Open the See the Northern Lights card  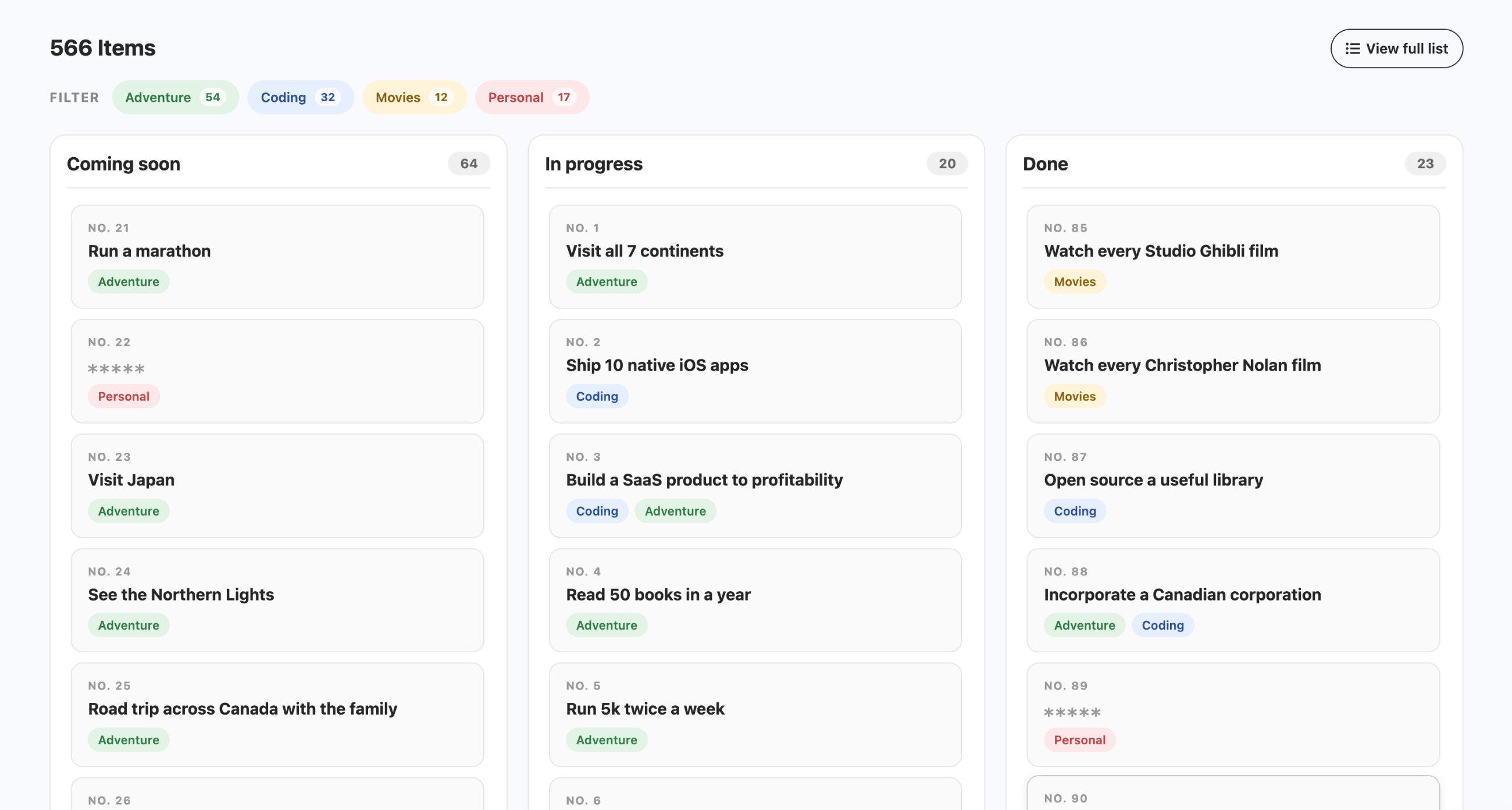277,600
